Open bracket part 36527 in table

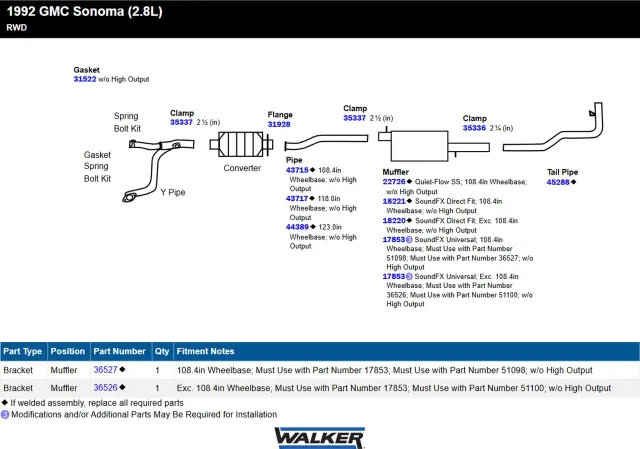point(105,370)
